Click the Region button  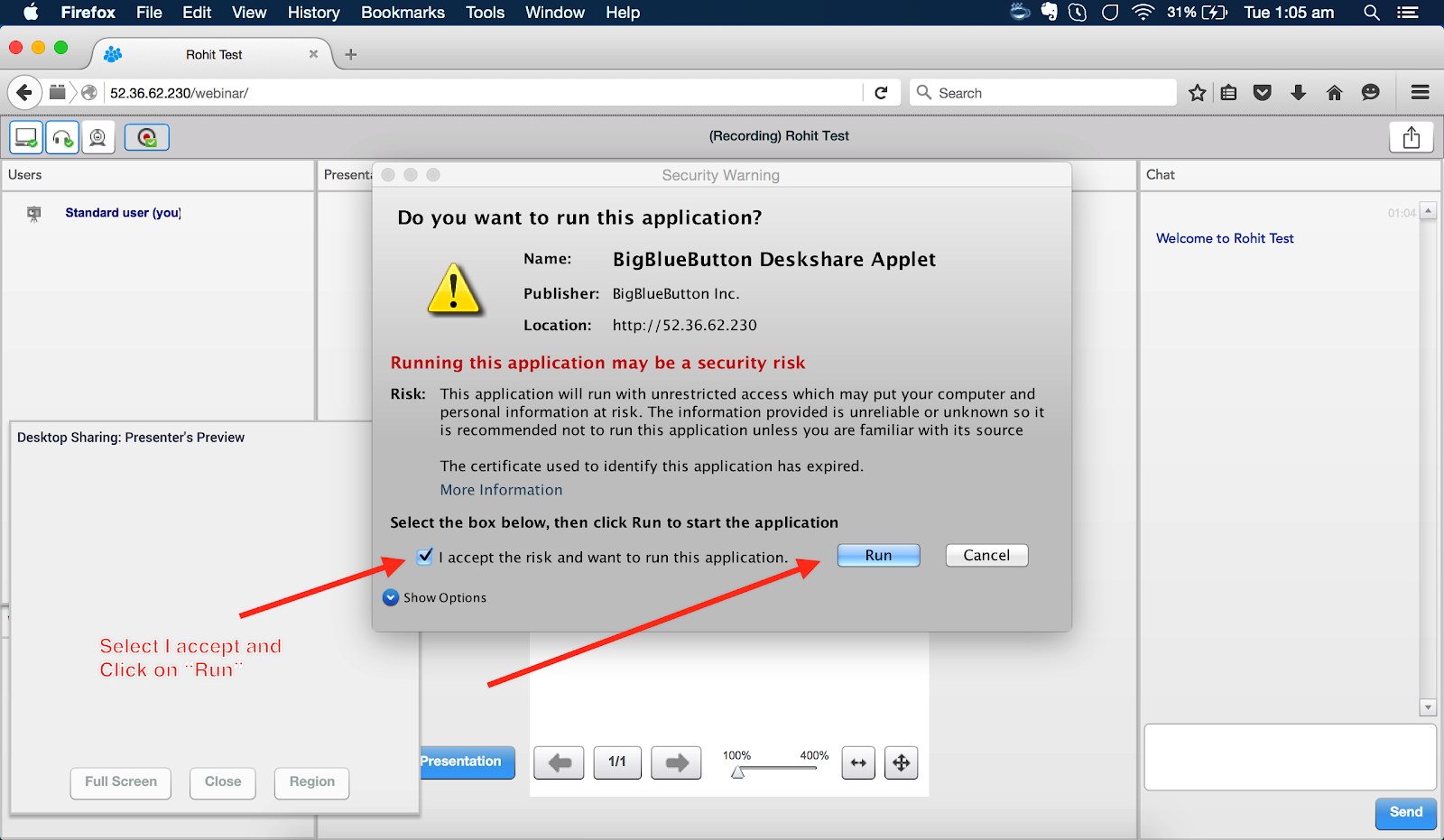[x=312, y=782]
